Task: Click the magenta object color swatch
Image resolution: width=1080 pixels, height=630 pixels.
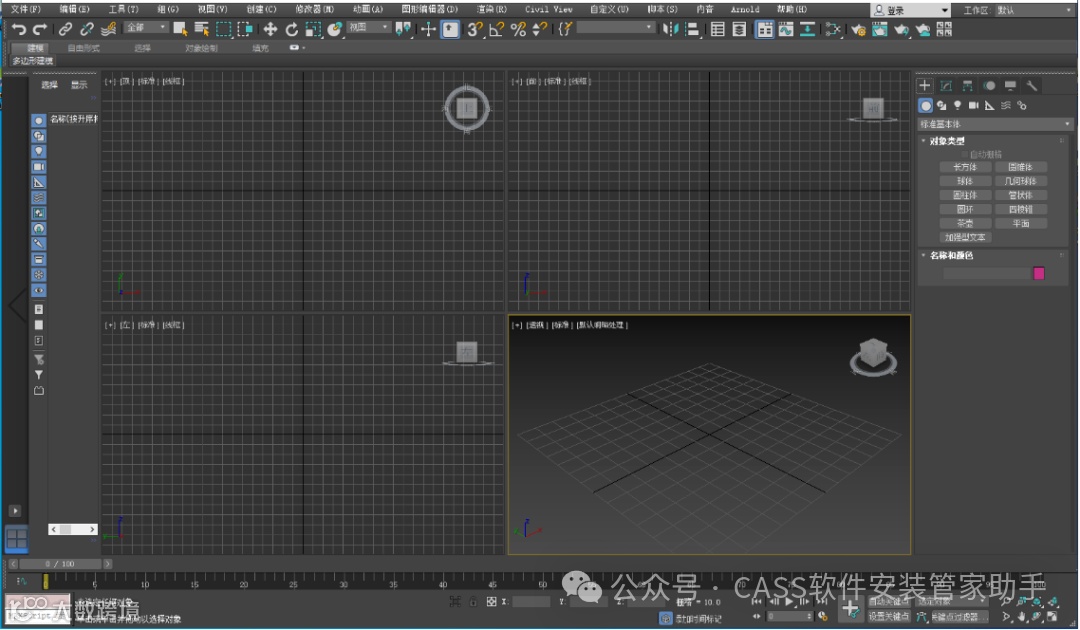Action: point(1039,273)
